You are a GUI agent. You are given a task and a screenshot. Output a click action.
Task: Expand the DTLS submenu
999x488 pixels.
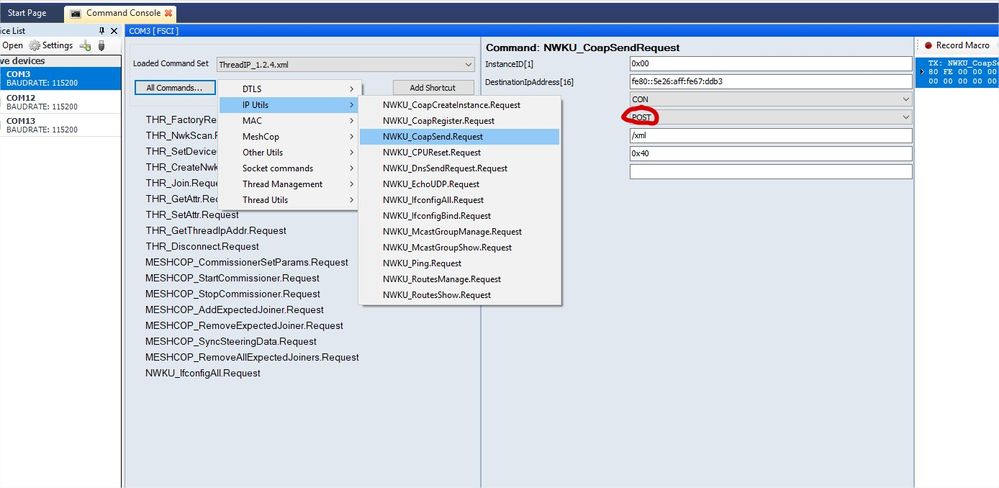click(x=290, y=89)
